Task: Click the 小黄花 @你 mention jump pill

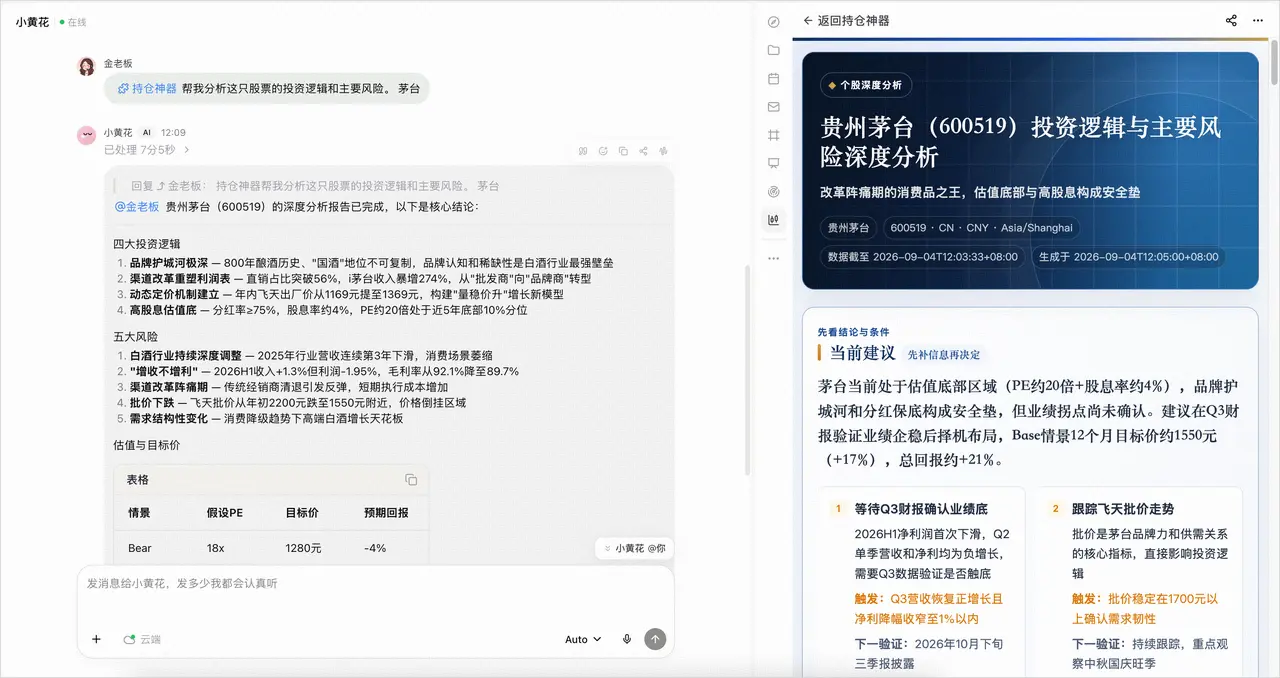Action: pyautogui.click(x=635, y=548)
